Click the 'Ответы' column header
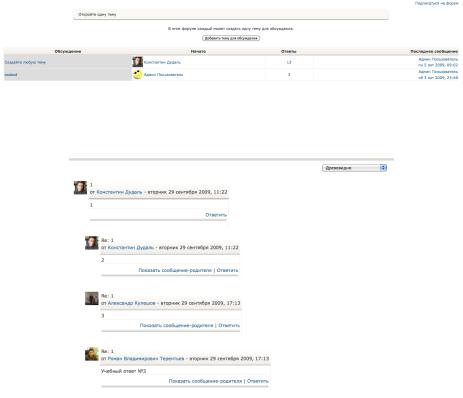This screenshot has width=463, height=398. pyautogui.click(x=289, y=51)
